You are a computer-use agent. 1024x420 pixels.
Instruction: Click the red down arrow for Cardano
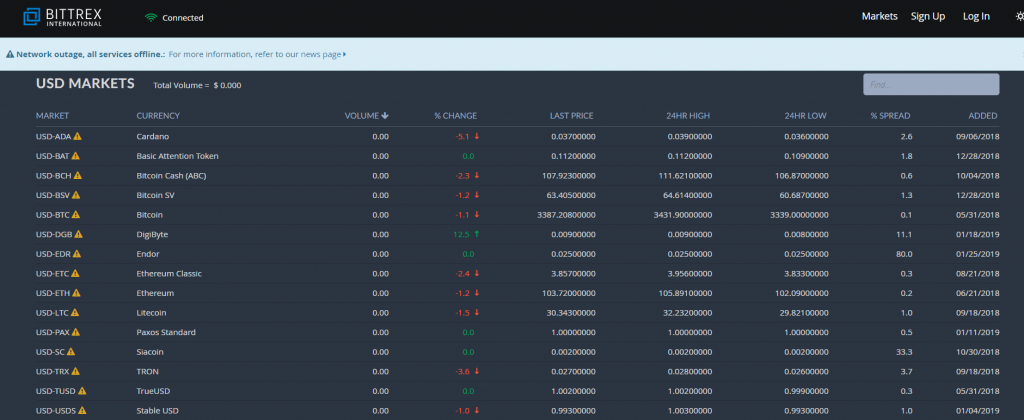(477, 136)
